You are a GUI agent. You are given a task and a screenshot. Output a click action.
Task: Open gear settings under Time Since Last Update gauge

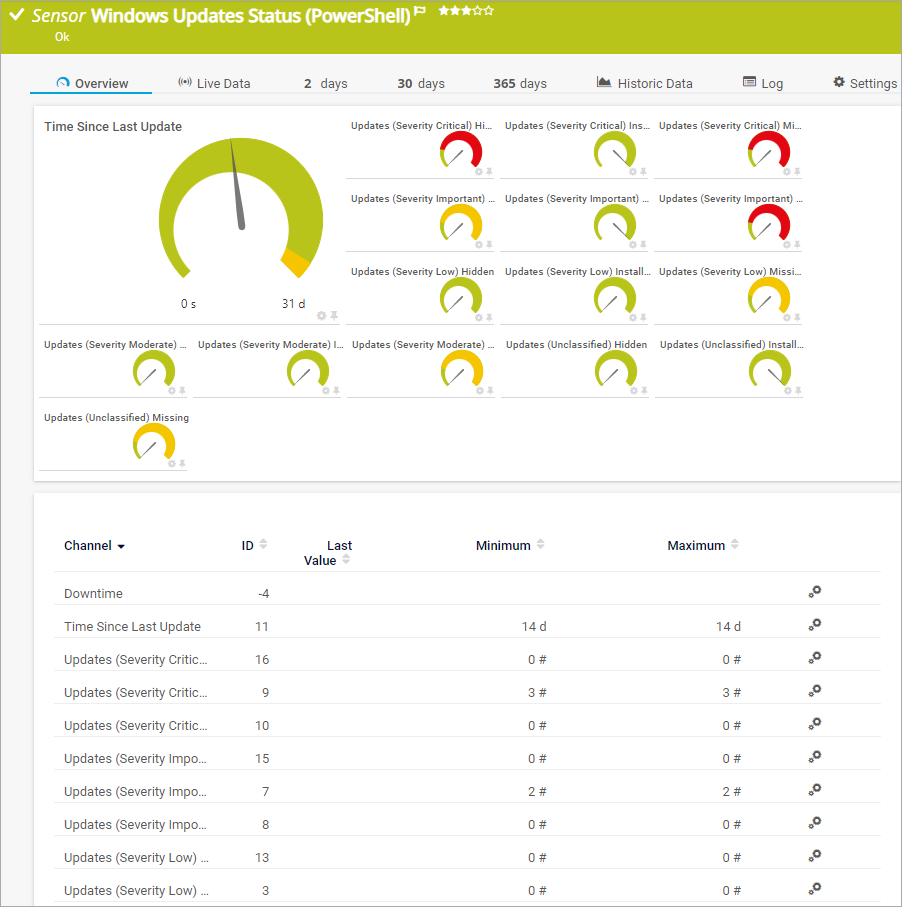coord(322,316)
